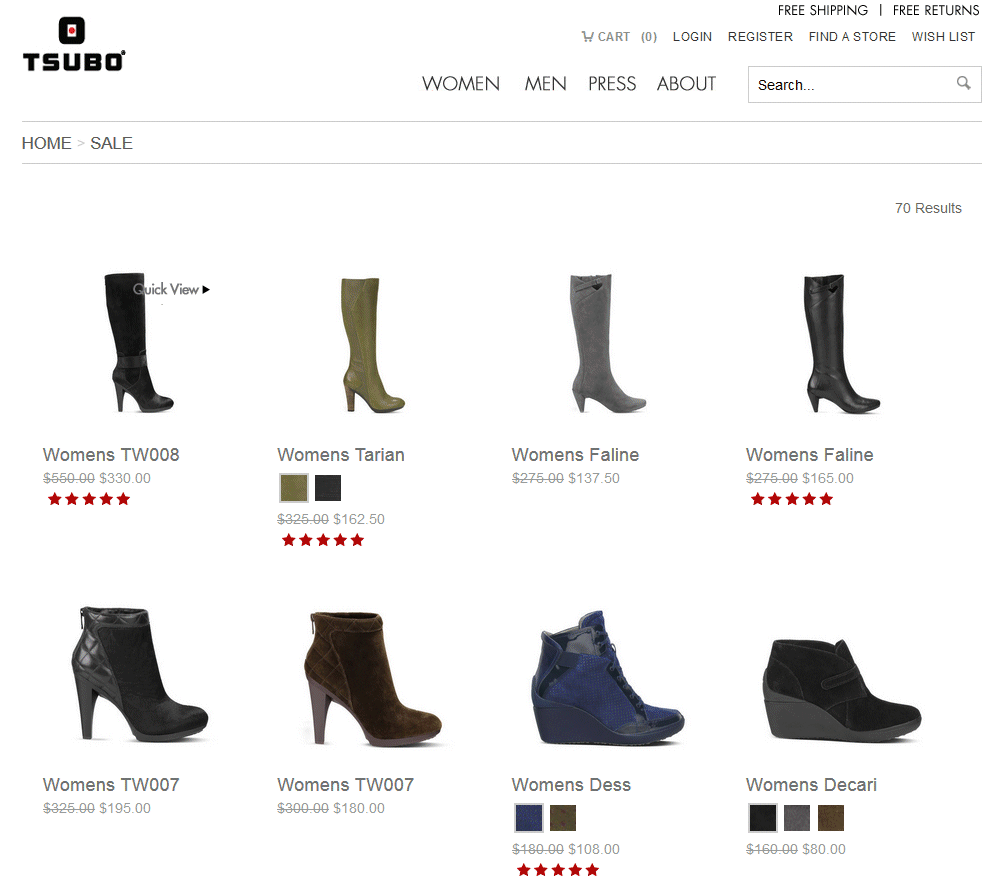Click star rating under Womens Tarian
Image resolution: width=1002 pixels, height=891 pixels.
point(323,540)
